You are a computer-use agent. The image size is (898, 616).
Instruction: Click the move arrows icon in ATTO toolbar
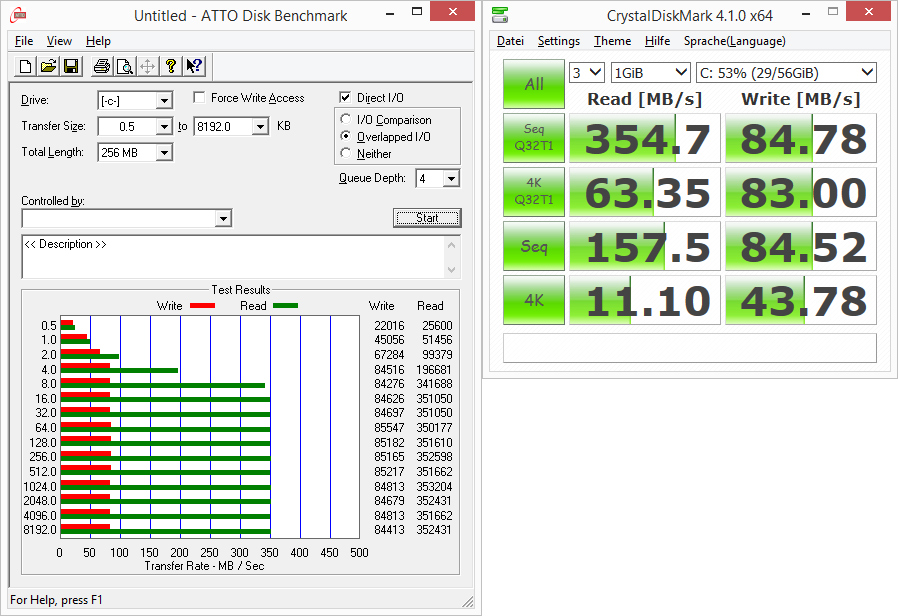point(147,66)
